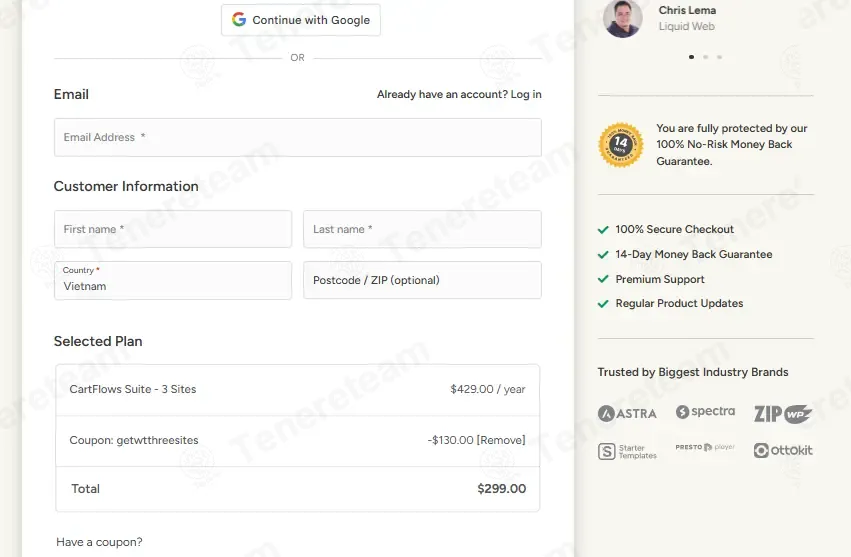Click the ZipWP brand logo
Viewport: 851px width, 557px height.
point(783,414)
